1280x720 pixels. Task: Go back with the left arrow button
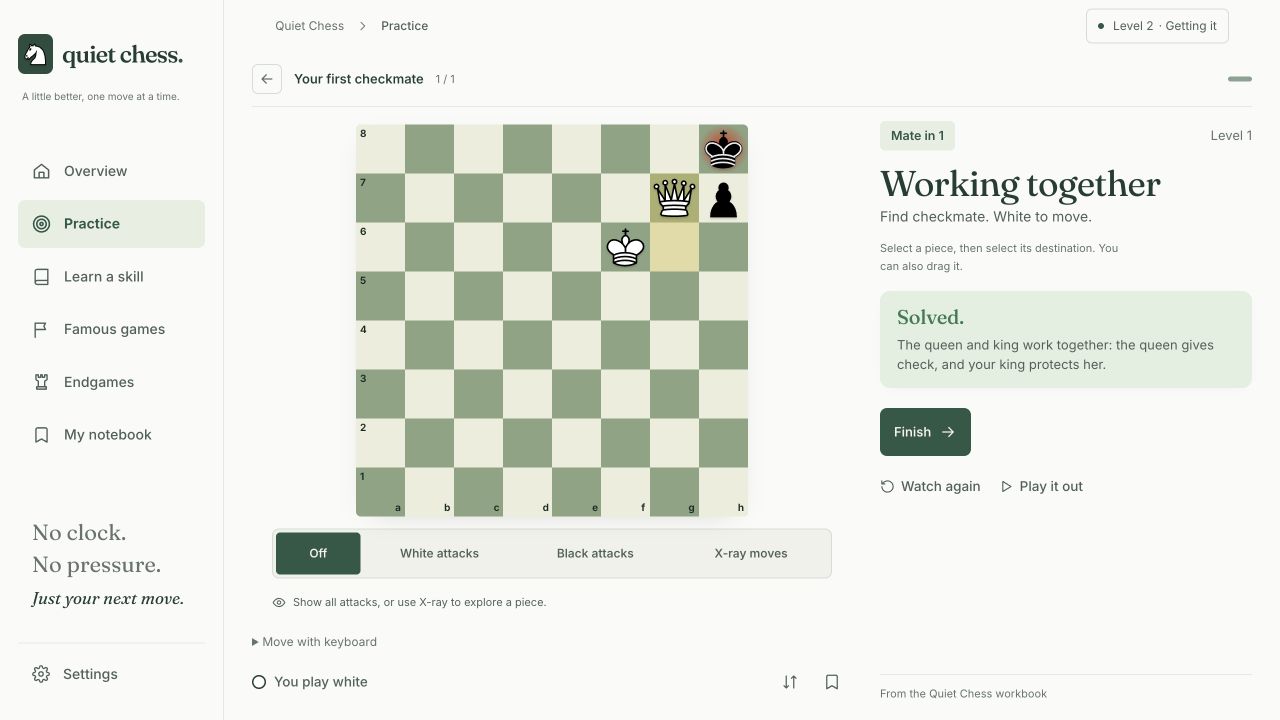coord(267,79)
